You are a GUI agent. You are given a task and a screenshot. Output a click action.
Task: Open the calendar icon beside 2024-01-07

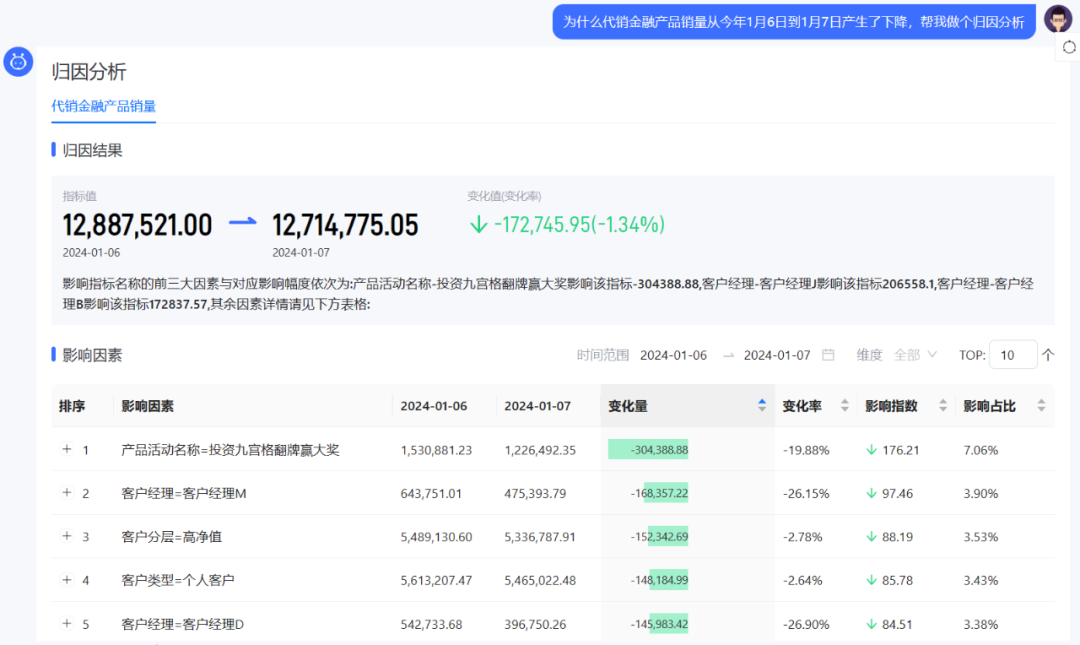pos(827,354)
